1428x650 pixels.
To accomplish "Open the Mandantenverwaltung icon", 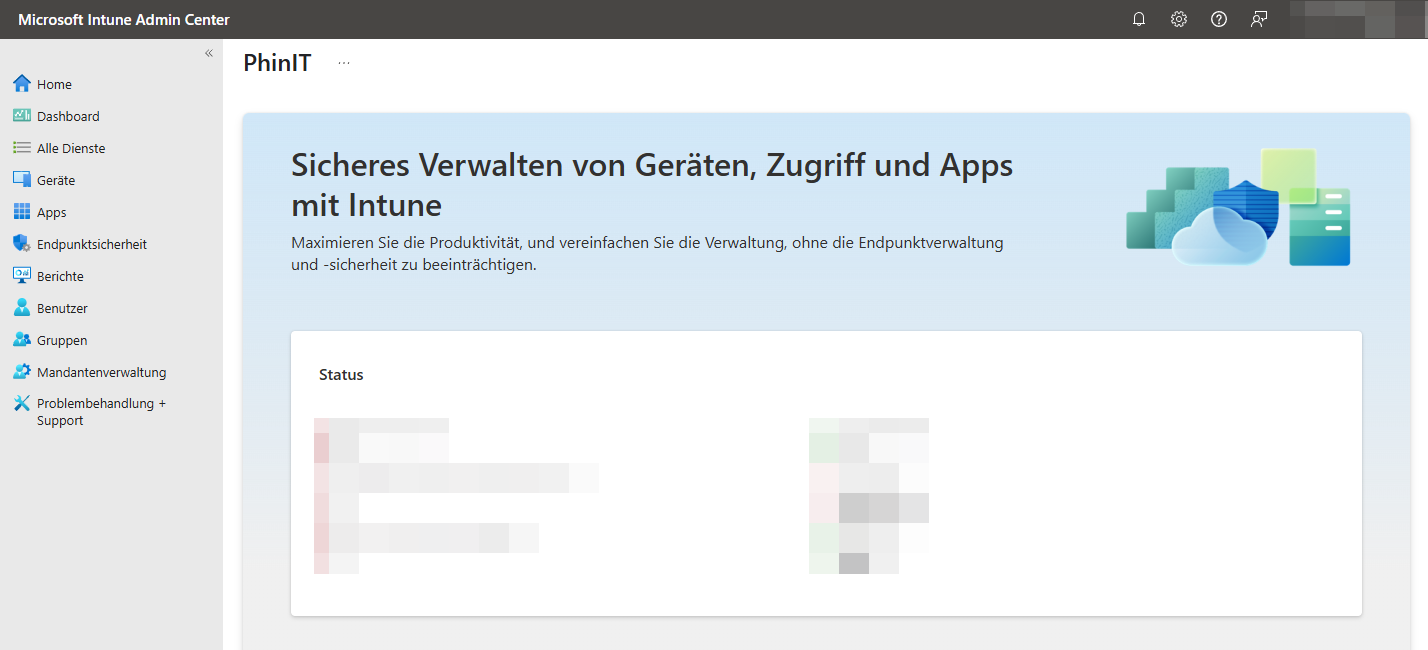I will [22, 372].
